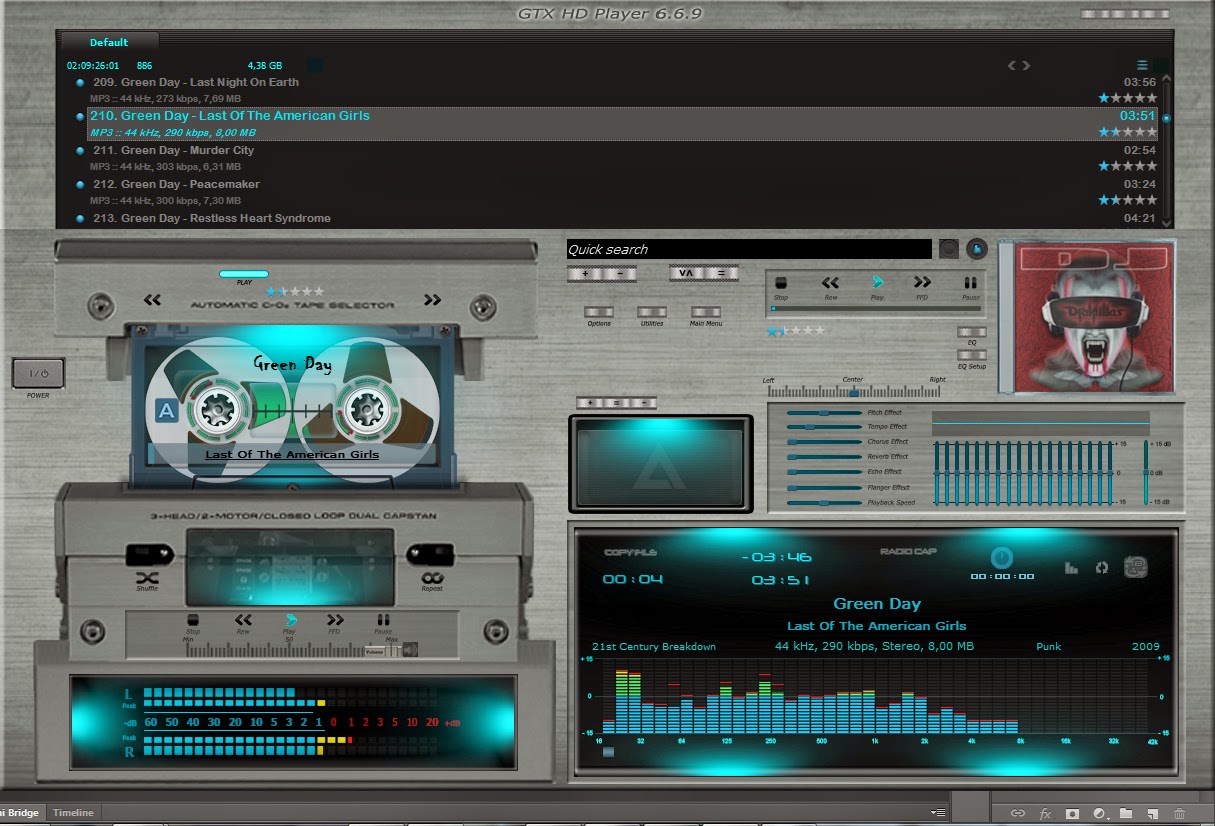The height and width of the screenshot is (826, 1215).
Task: Click FFD in the panel under Quick search
Action: [x=922, y=283]
